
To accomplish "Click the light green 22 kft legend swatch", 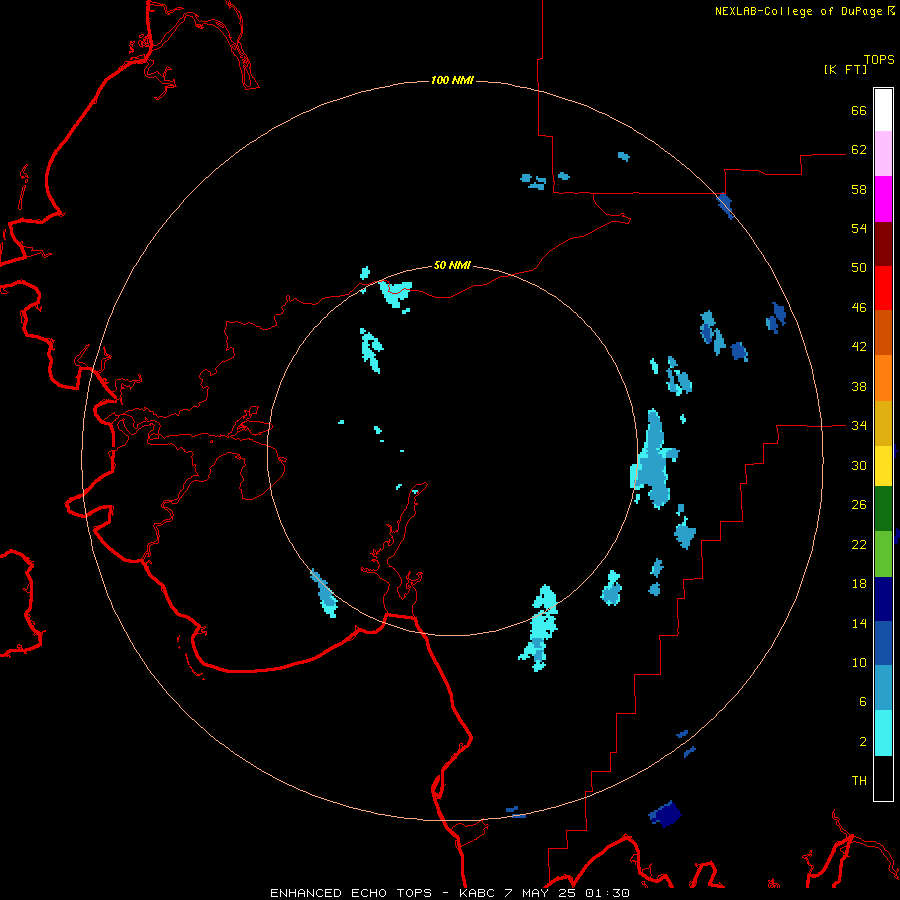I will tap(883, 554).
